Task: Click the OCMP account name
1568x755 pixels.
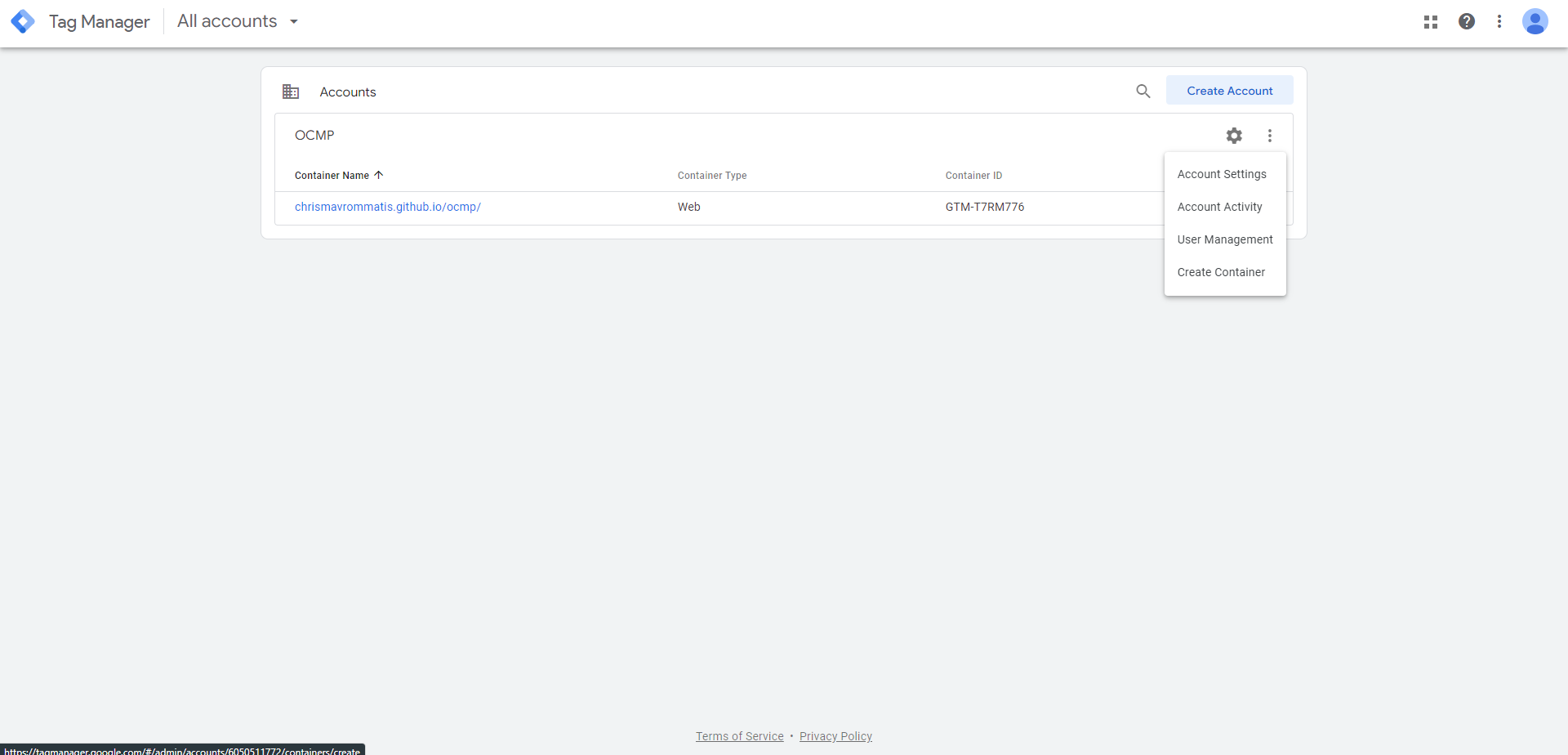Action: click(314, 136)
